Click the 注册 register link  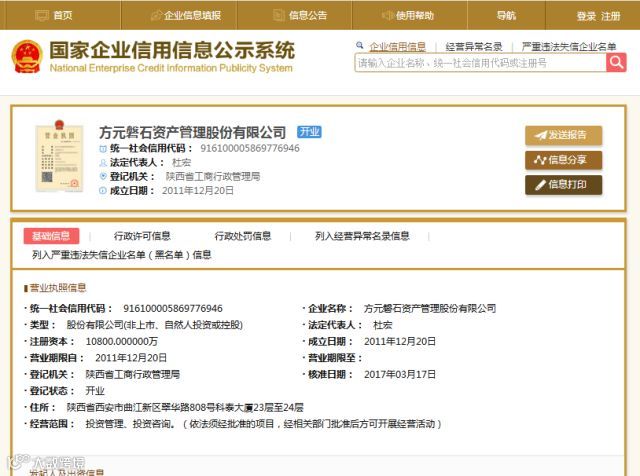tap(611, 16)
